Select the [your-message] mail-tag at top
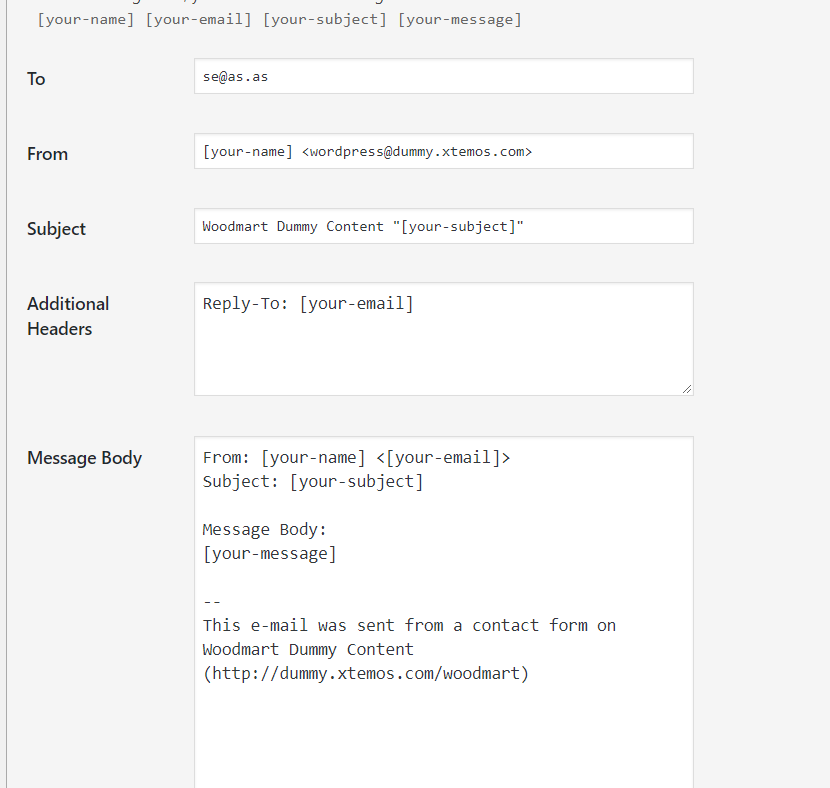This screenshot has width=830, height=788. tap(459, 19)
